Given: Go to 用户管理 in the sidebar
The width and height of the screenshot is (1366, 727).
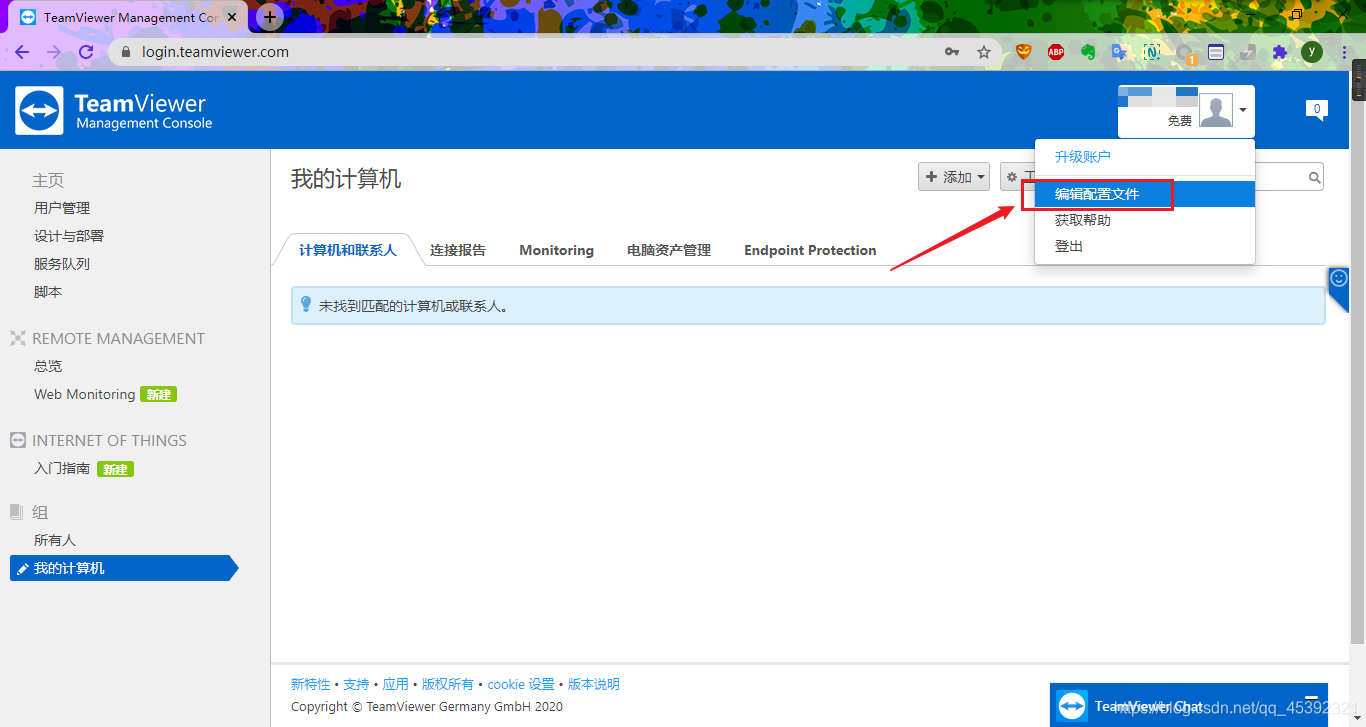Looking at the screenshot, I should pyautogui.click(x=62, y=208).
